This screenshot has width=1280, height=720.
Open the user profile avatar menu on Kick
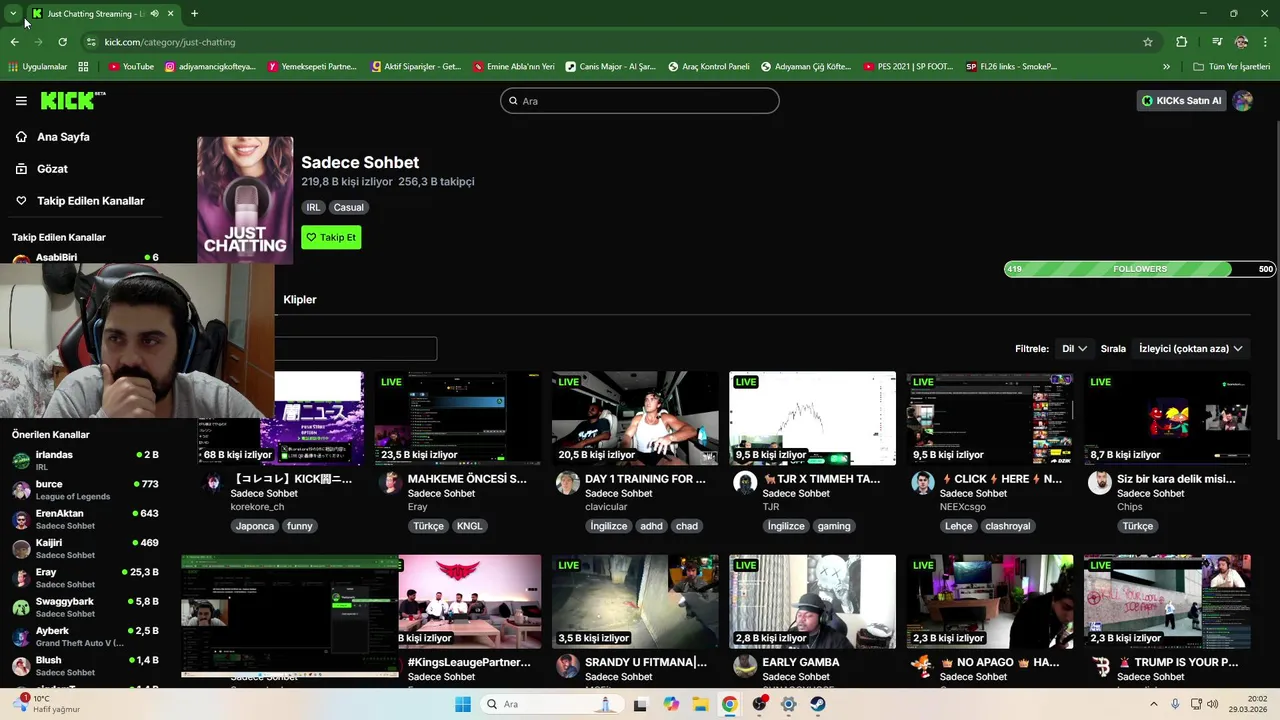point(1243,100)
